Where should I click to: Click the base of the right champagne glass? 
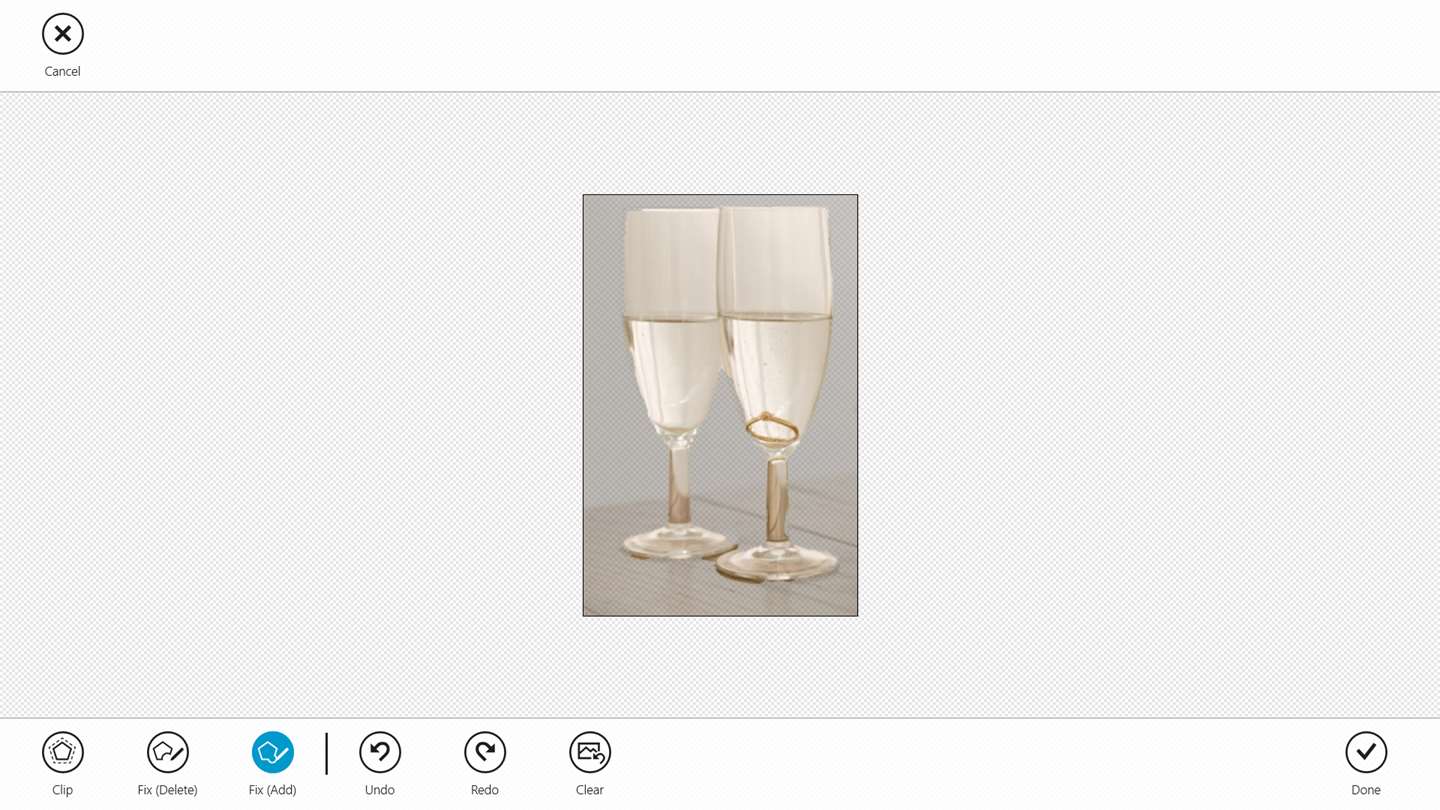click(778, 563)
